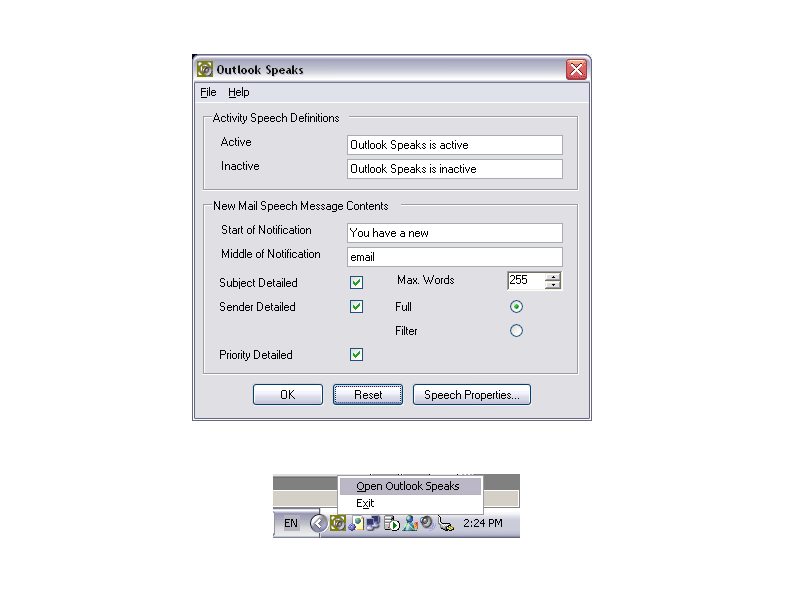Viewport: 800px width, 600px height.
Task: Click the Sender Detailed label
Action: point(257,307)
